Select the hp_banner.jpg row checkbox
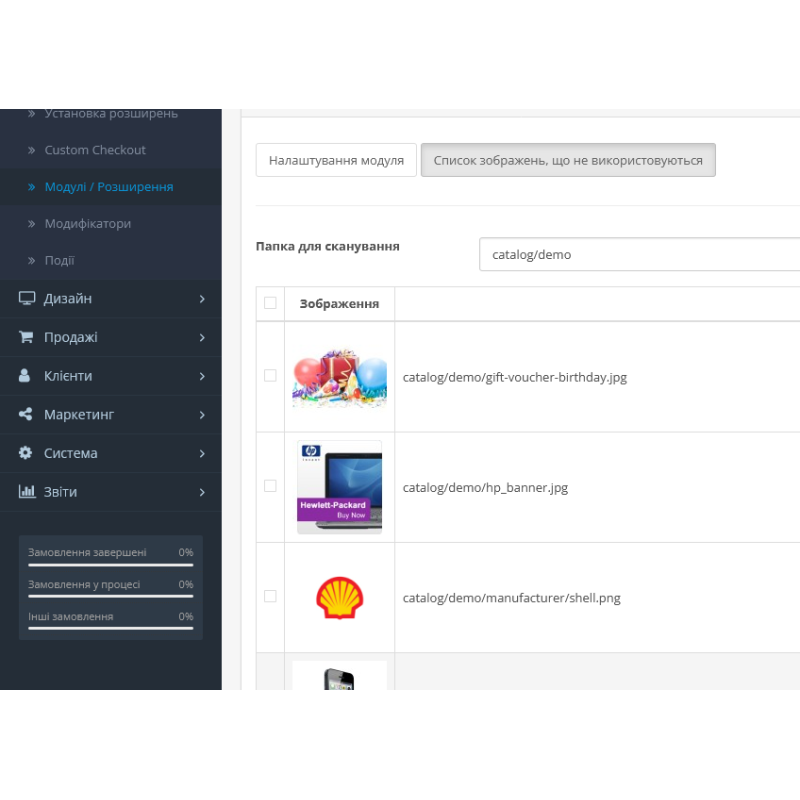Screen dimensions: 800x800 270,486
